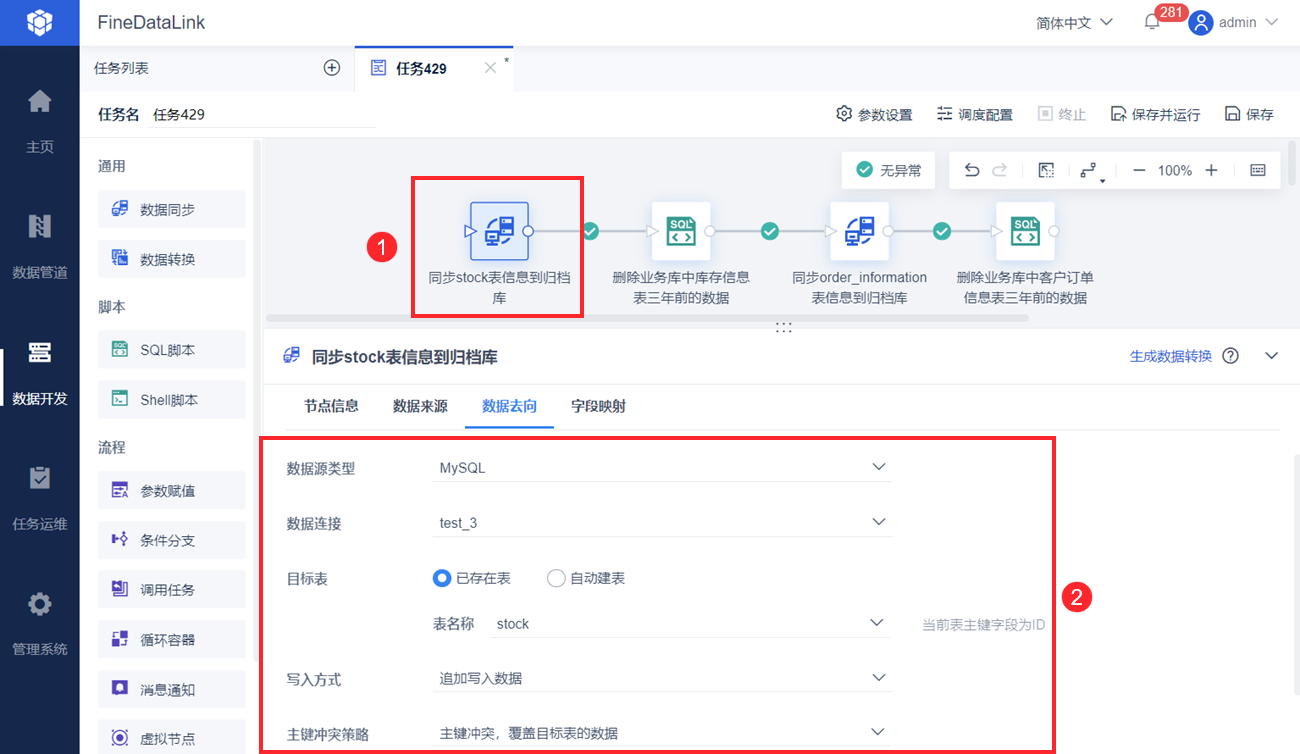Open the notification bell with 281 badge
The height and width of the screenshot is (754, 1300).
coord(1153,22)
